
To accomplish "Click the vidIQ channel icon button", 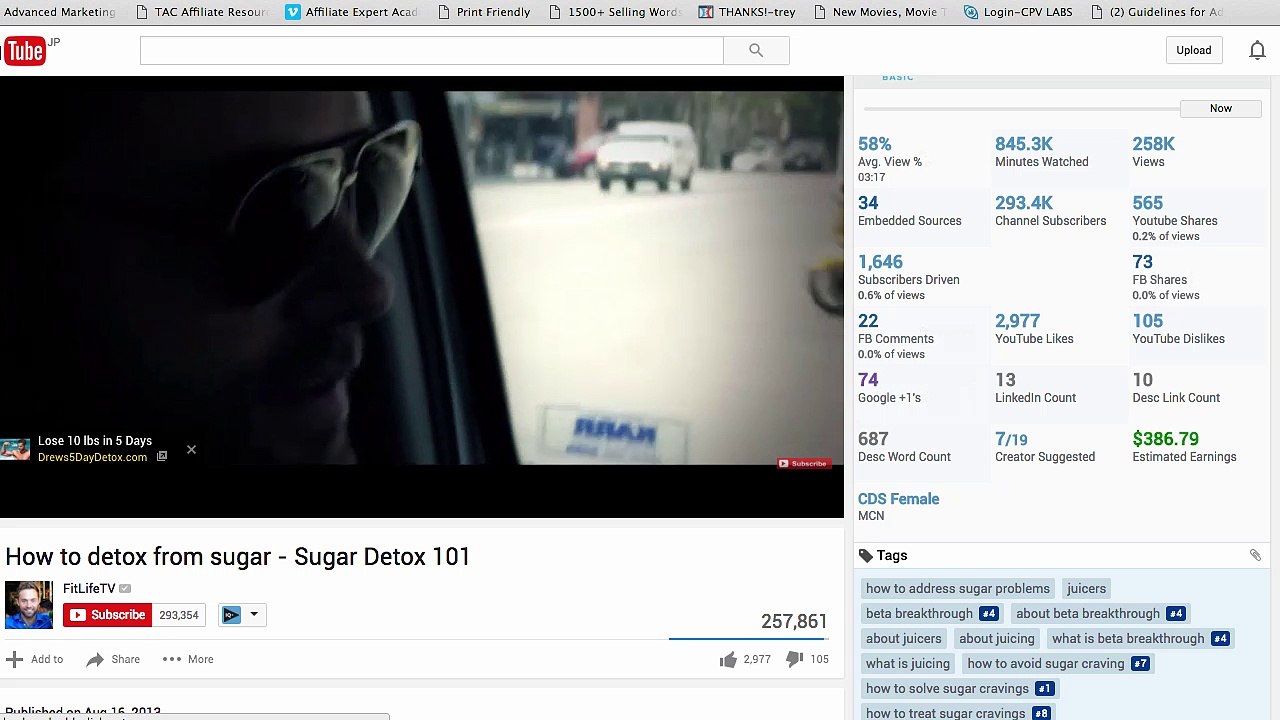I will click(x=232, y=615).
